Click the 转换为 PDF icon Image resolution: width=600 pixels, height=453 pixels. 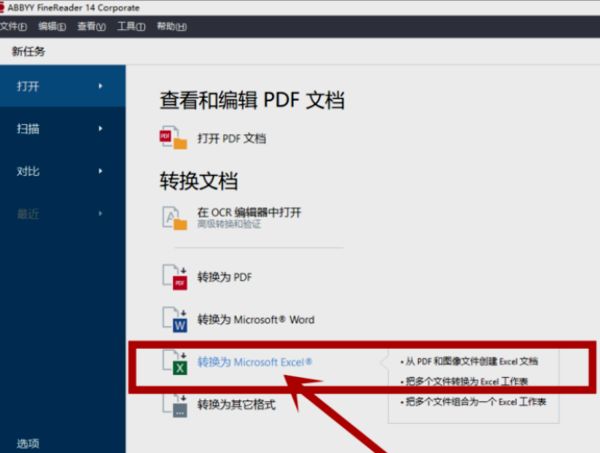click(175, 277)
